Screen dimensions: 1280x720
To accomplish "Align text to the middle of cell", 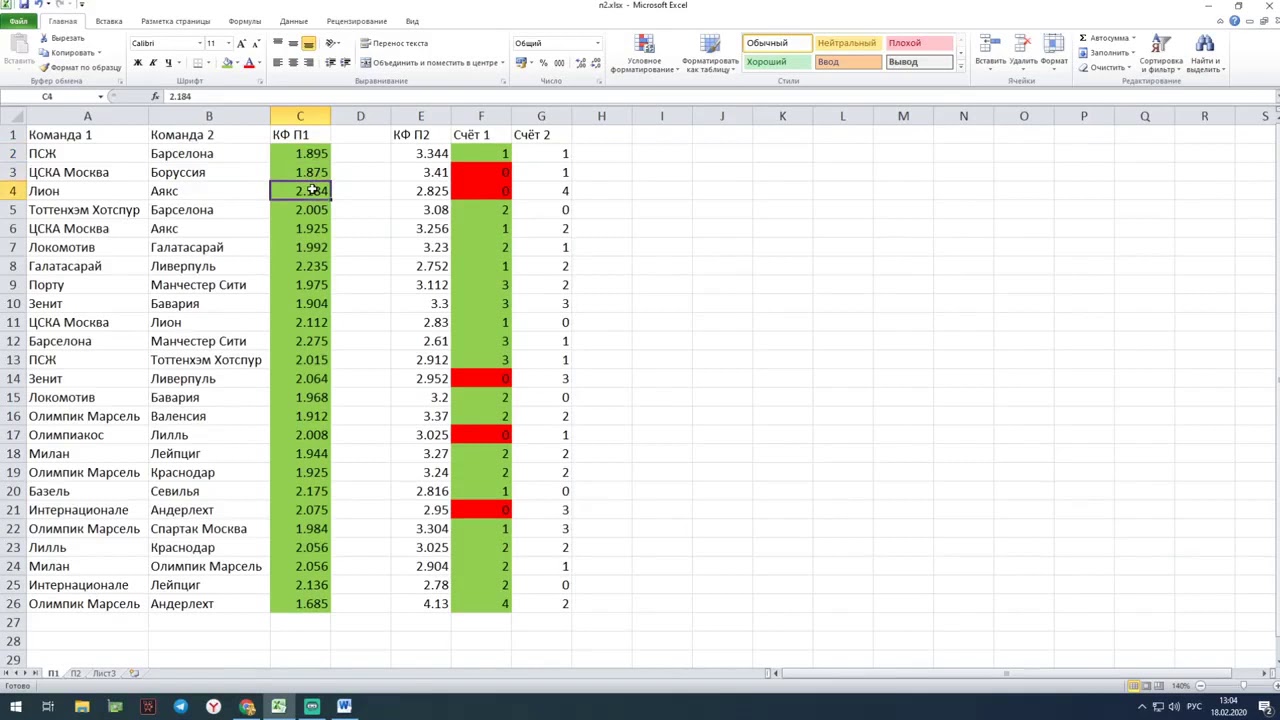I will click(x=293, y=43).
